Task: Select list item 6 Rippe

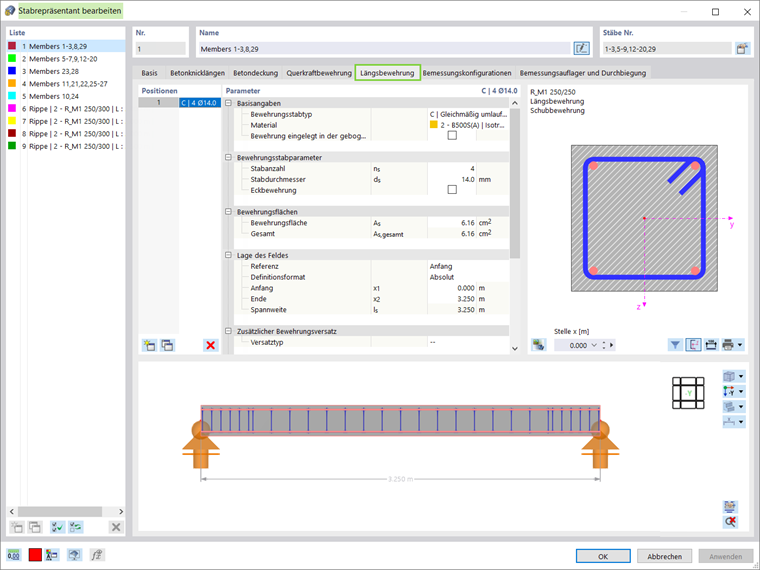Action: tap(66, 109)
